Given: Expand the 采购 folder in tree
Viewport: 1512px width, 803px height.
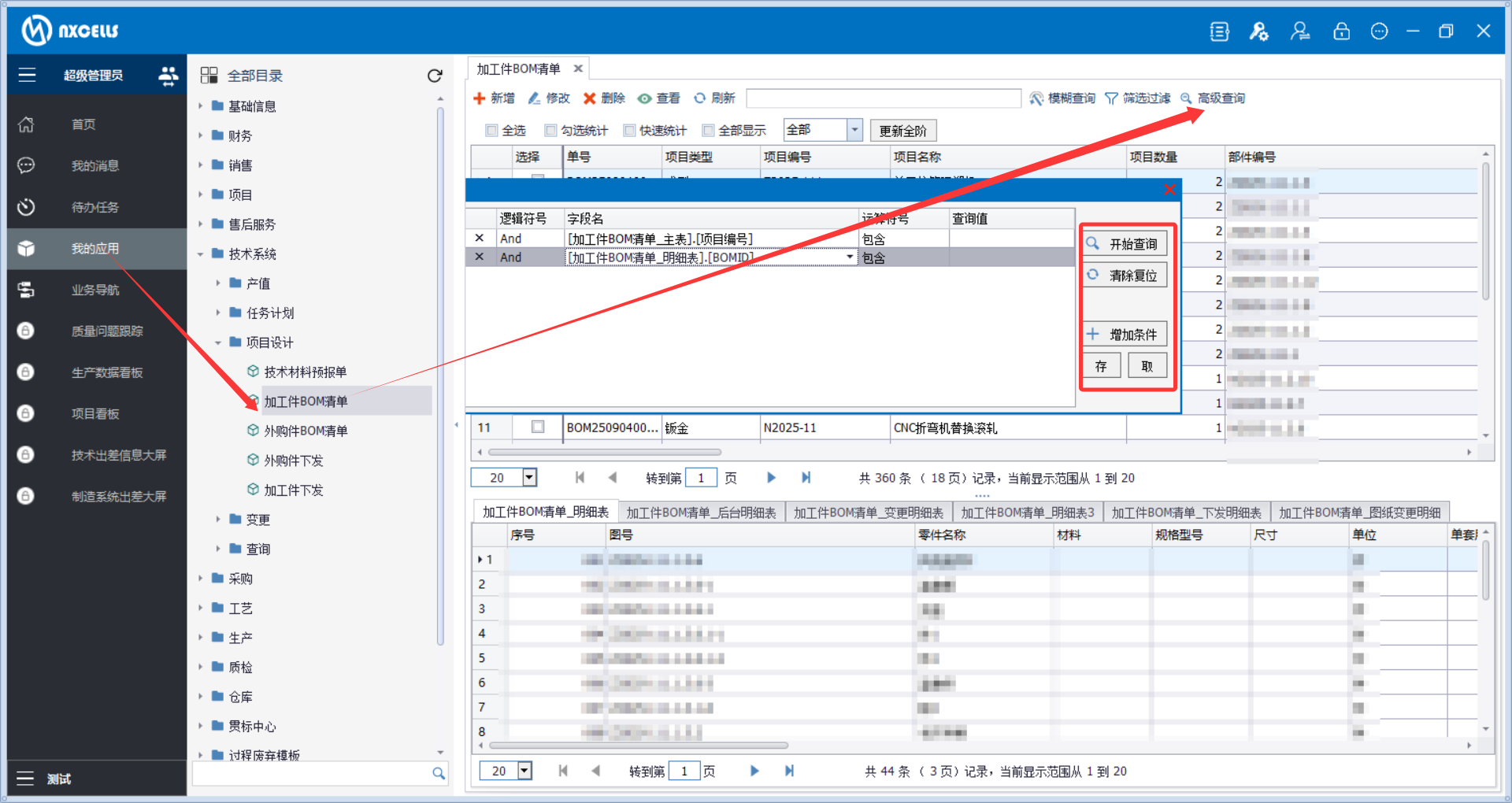Looking at the screenshot, I should [x=201, y=579].
